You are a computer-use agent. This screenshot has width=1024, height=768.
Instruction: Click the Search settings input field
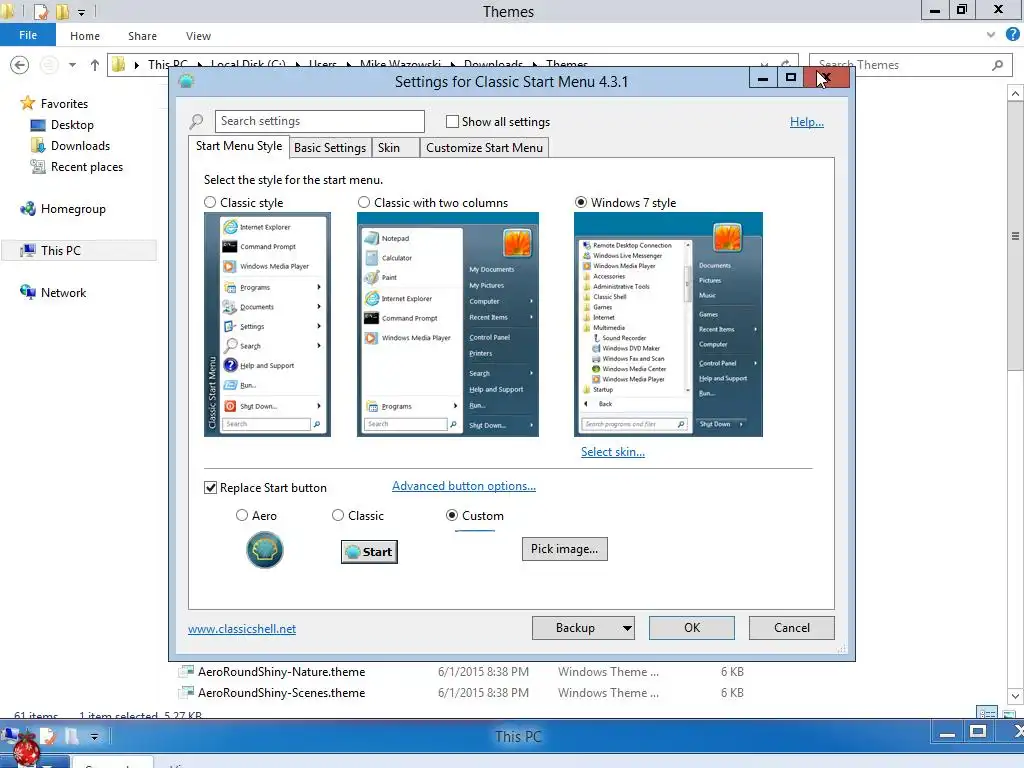pyautogui.click(x=319, y=121)
